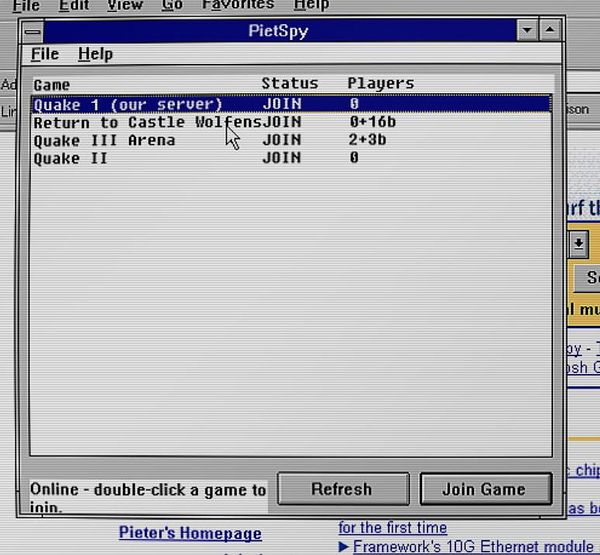Screen dimensions: 600x555
Task: Open the browser's View menu behind PietSpy
Action: pyautogui.click(x=125, y=5)
